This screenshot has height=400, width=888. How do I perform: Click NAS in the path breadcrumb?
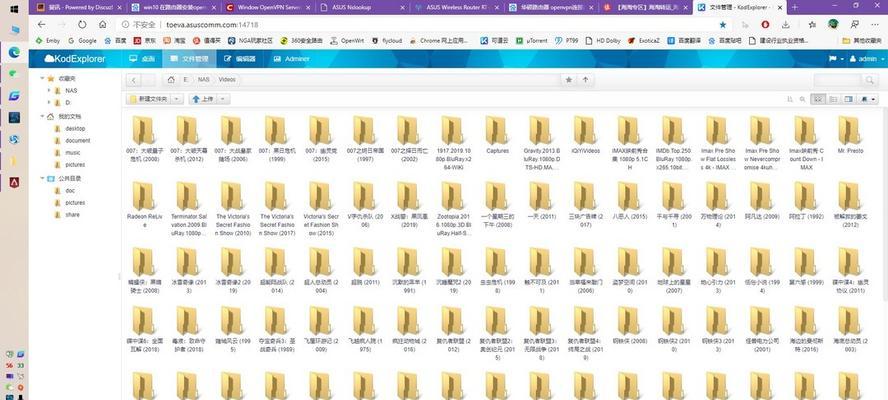(203, 80)
